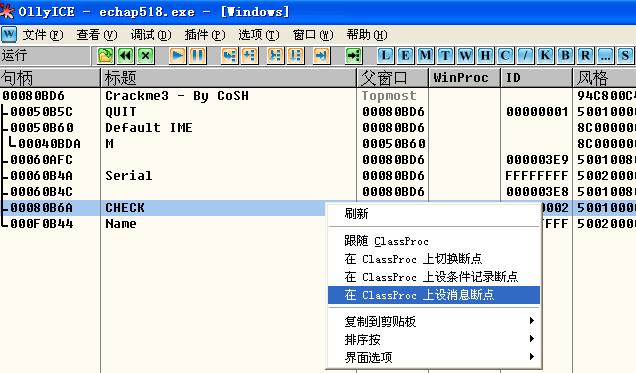Choose 在 ClassProc 上设消息断点
Viewport: 636px width, 373px height.
pyautogui.click(x=434, y=295)
